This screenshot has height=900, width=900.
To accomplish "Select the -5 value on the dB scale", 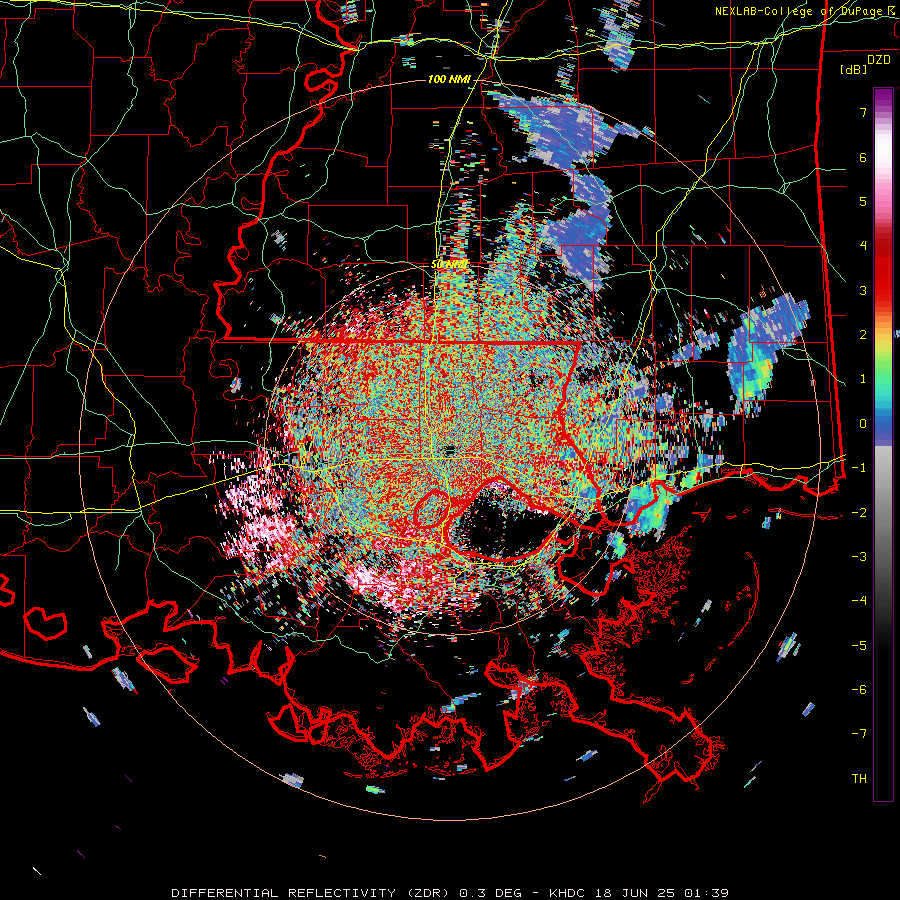I will (x=859, y=645).
